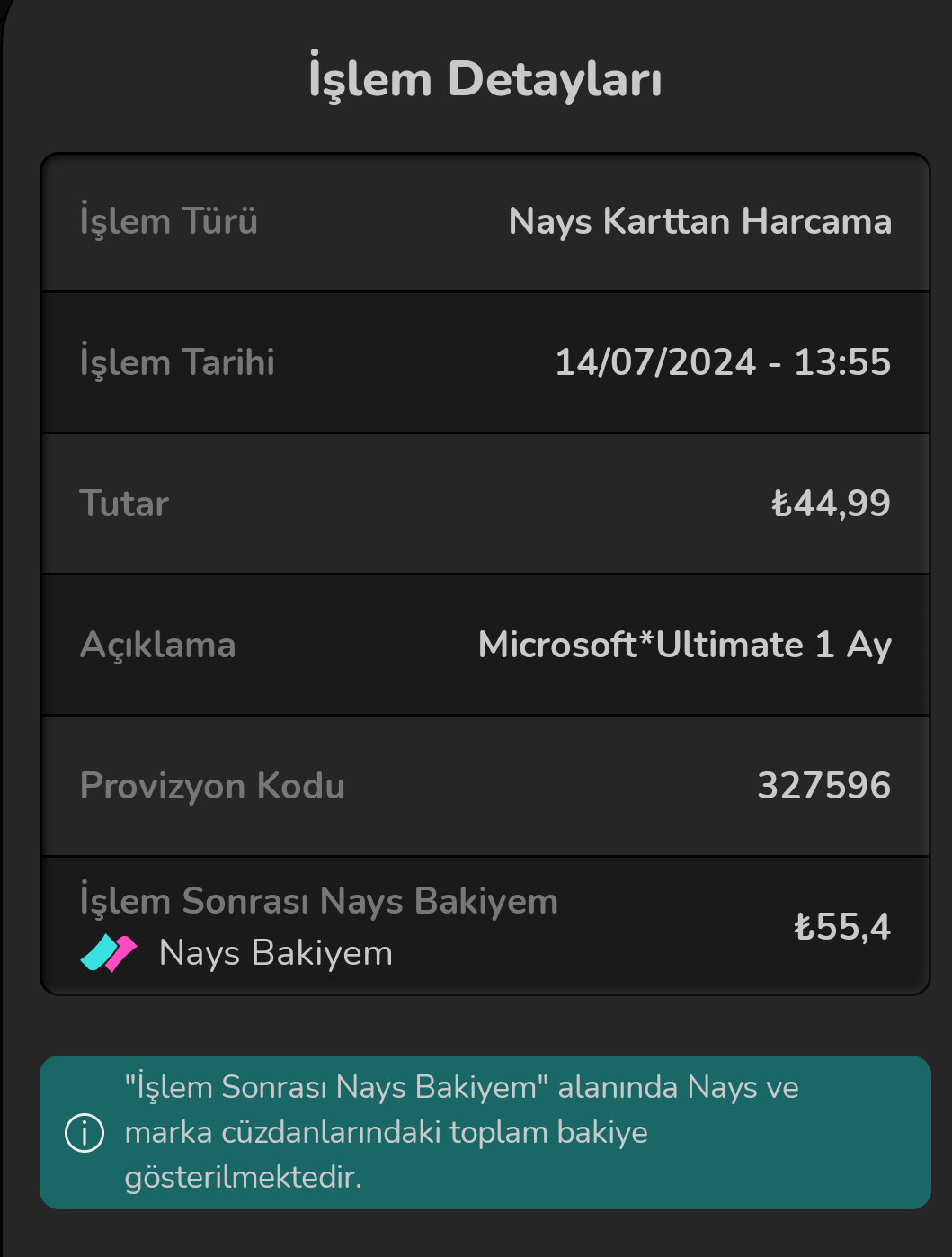Select the Nays Karttan Harcama value
This screenshot has height=1257, width=952.
[x=699, y=221]
